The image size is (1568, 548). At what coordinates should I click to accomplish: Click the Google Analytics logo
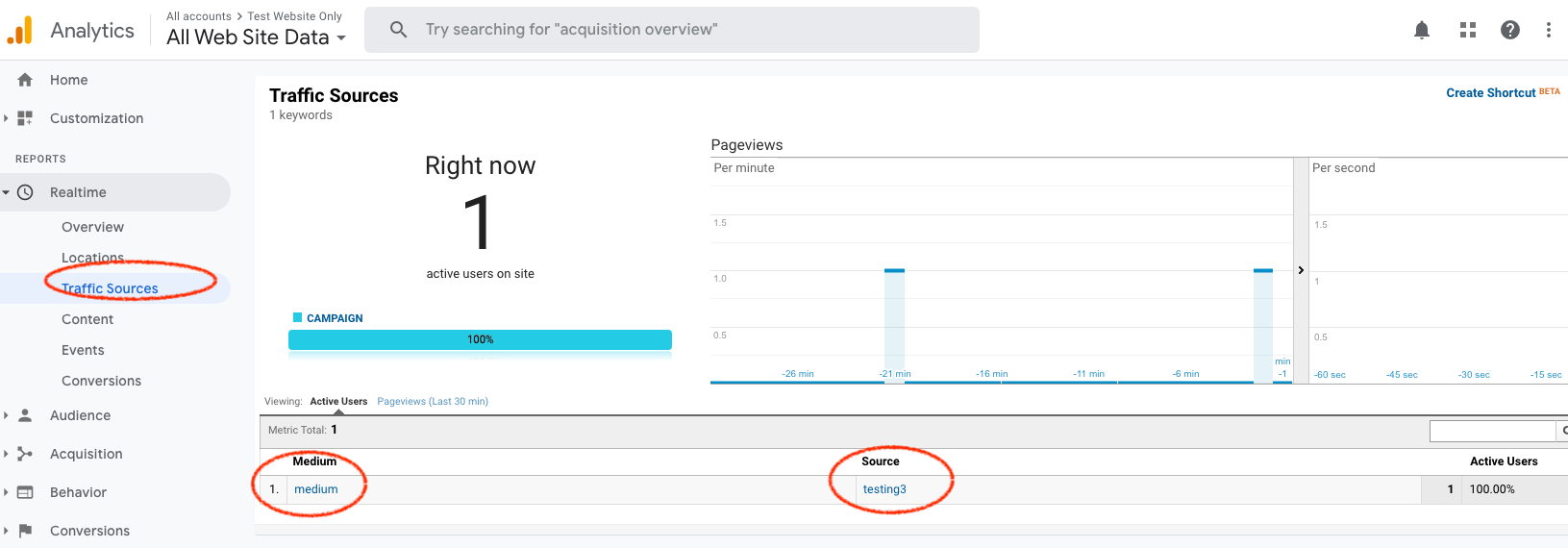tap(20, 31)
